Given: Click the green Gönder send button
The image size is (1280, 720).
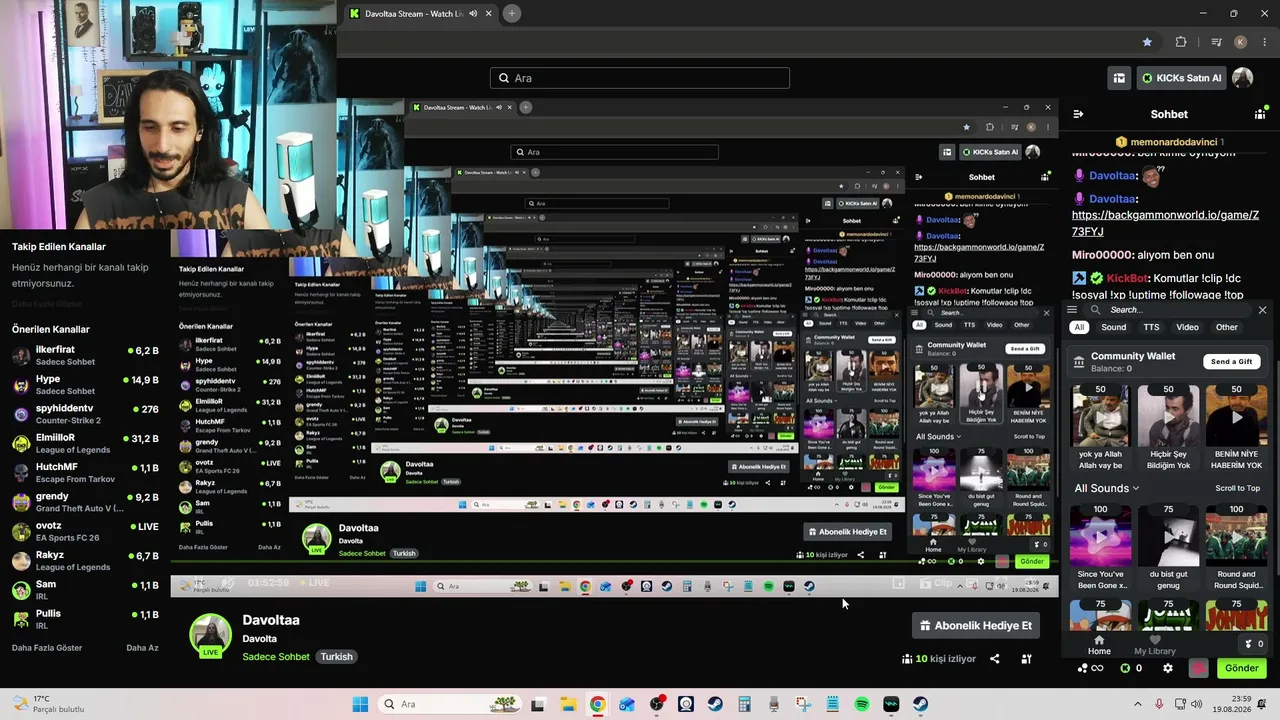Looking at the screenshot, I should coord(1241,668).
